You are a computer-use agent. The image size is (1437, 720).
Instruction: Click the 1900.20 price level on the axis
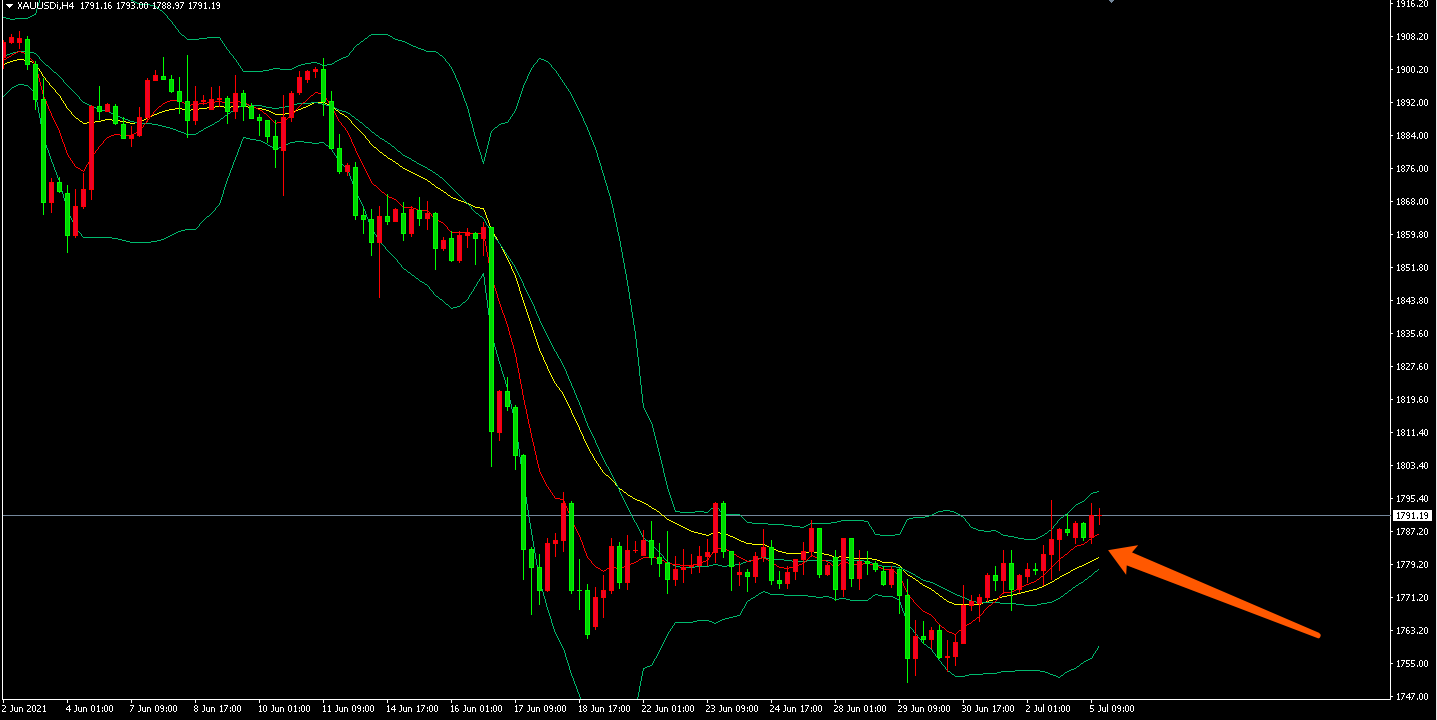(1413, 70)
